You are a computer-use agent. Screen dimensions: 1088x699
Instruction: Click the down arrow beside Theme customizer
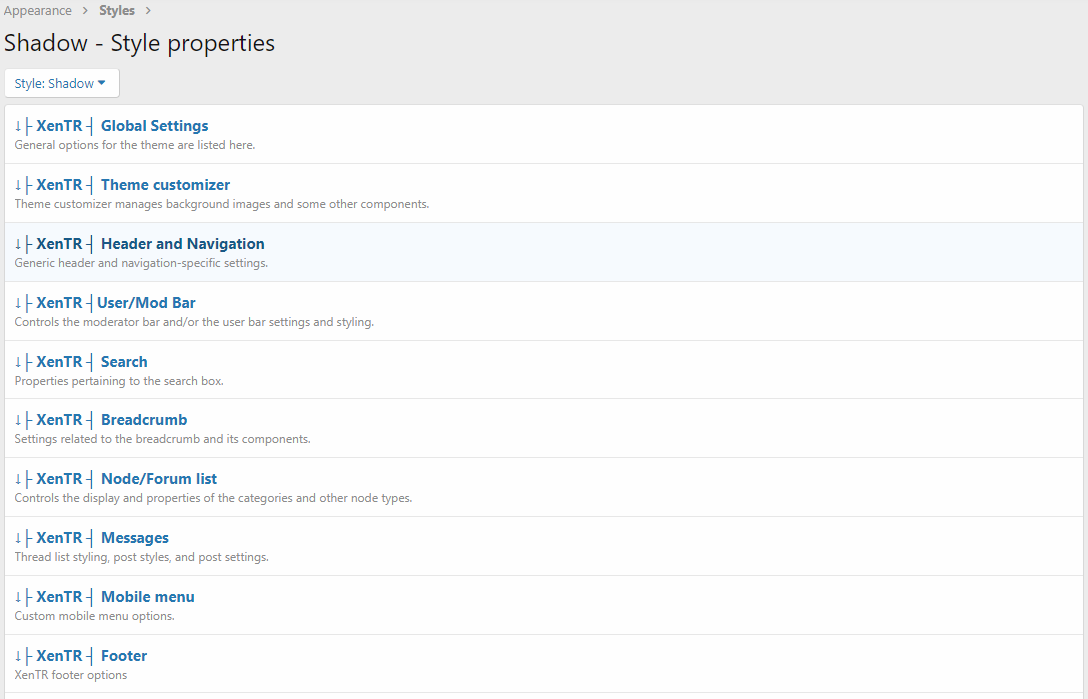18,185
